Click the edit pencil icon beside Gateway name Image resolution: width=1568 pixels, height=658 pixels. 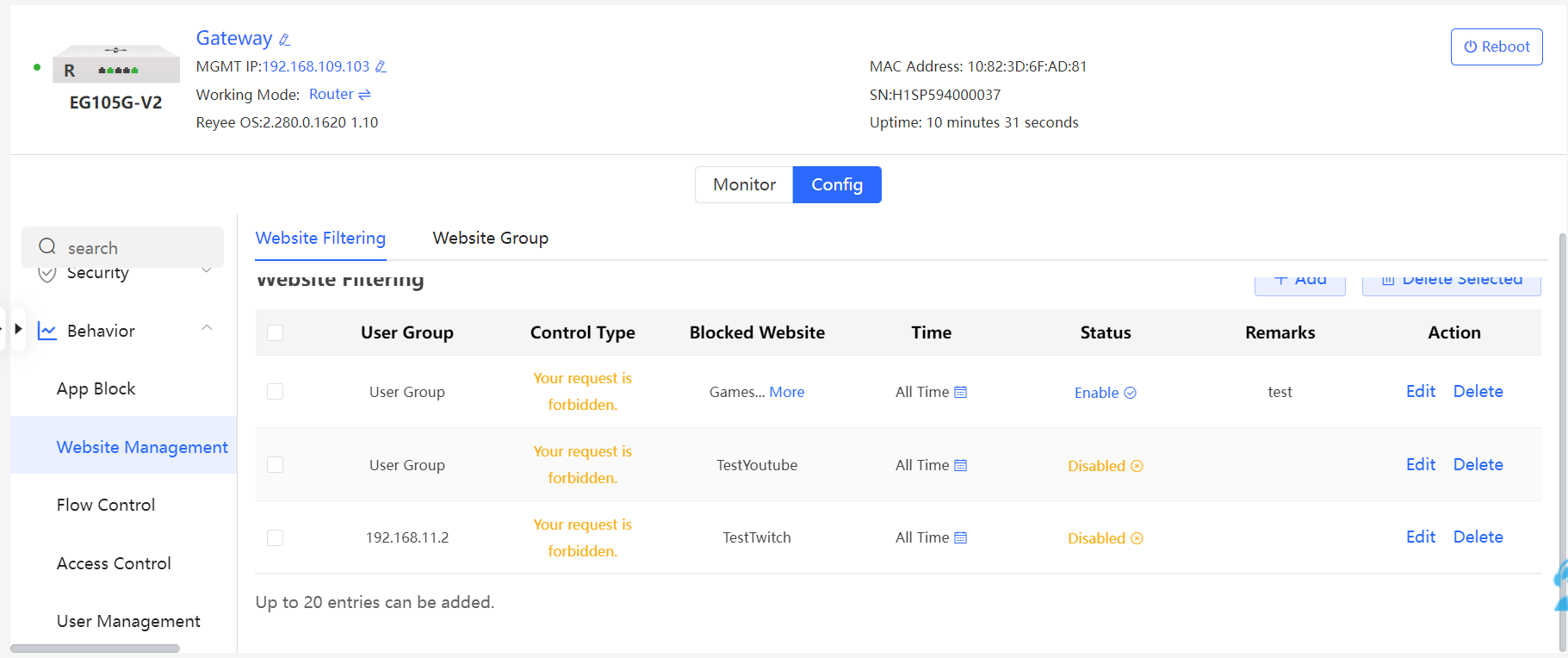tap(285, 40)
